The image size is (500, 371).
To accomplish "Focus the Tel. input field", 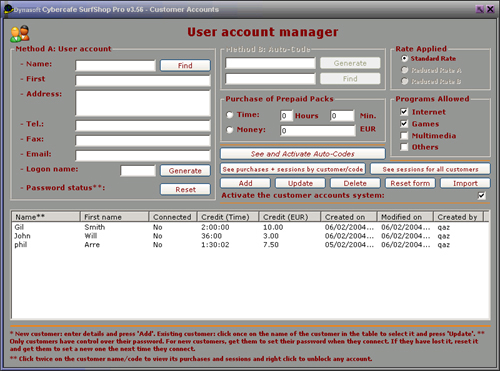I will [x=143, y=126].
